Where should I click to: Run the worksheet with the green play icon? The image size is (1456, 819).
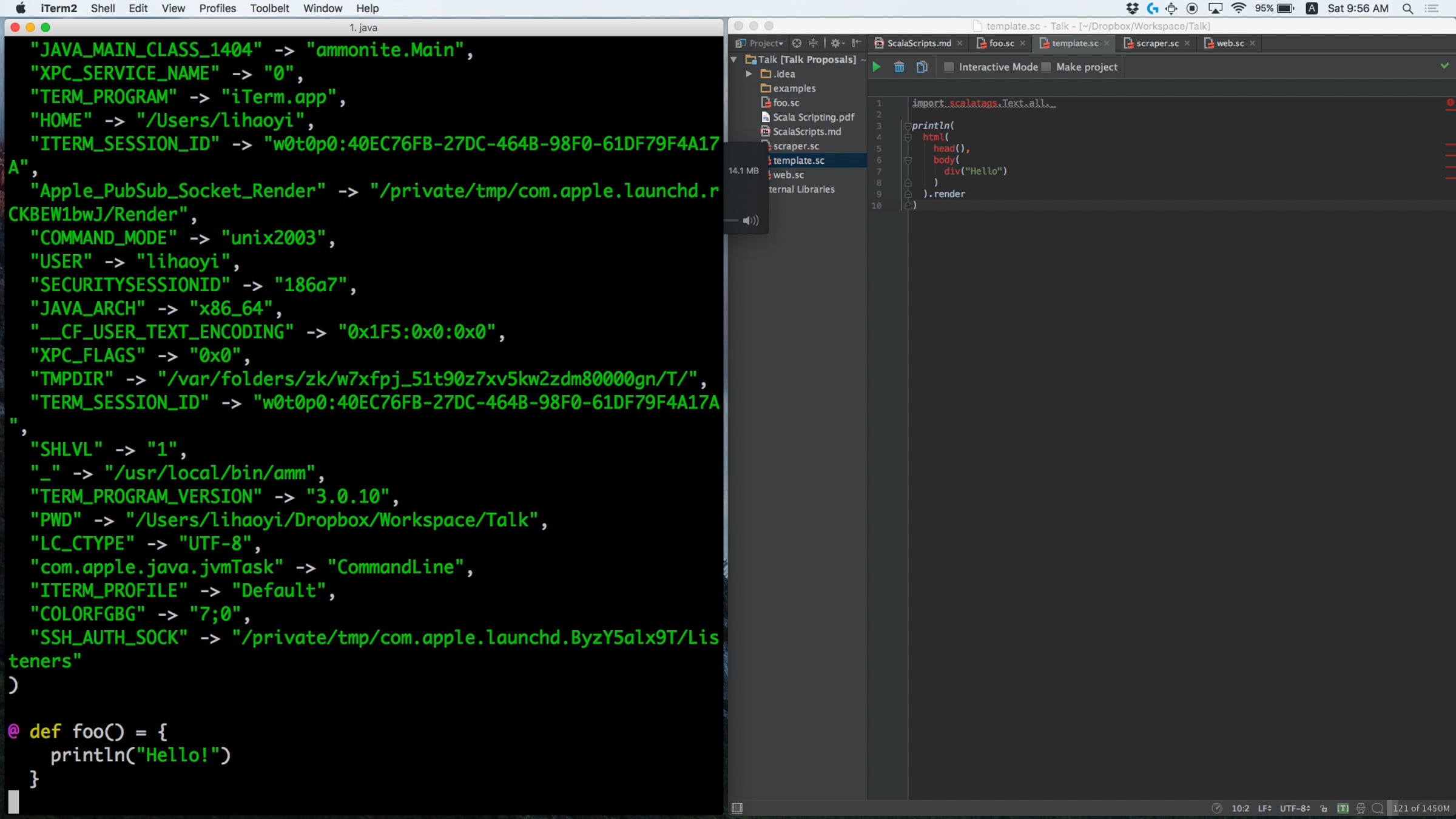coord(877,67)
